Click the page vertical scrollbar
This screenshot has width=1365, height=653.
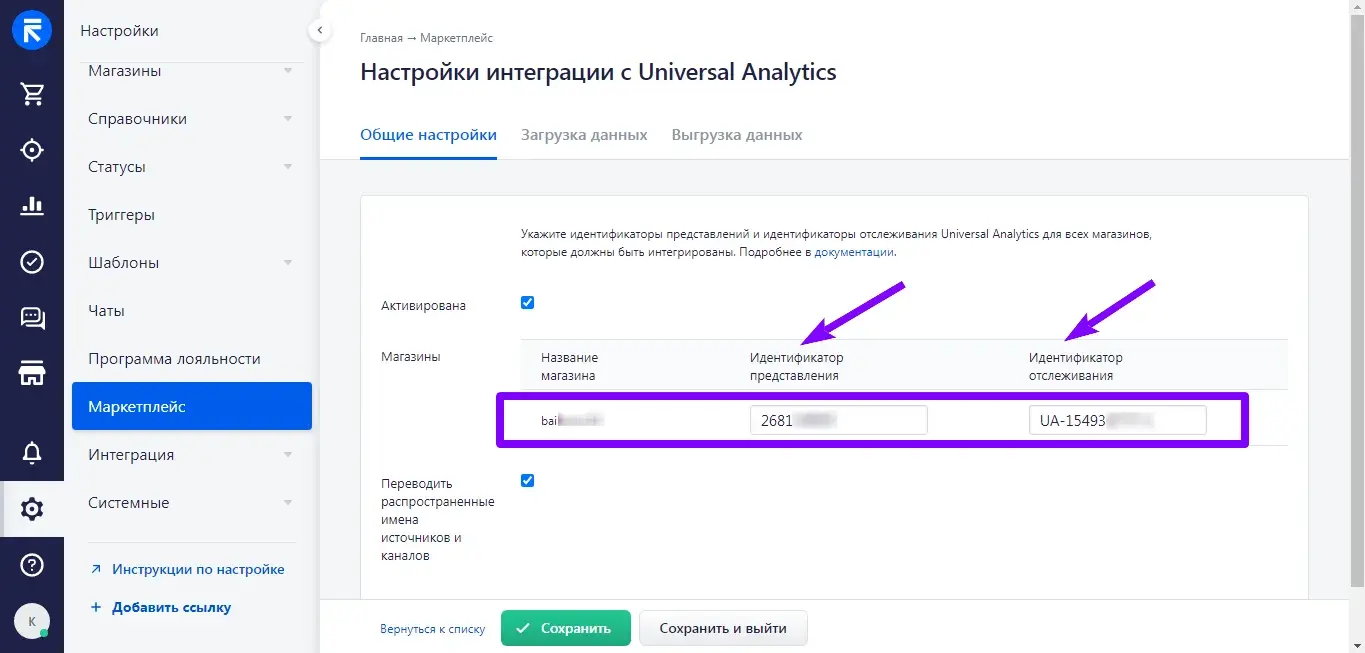1358,300
